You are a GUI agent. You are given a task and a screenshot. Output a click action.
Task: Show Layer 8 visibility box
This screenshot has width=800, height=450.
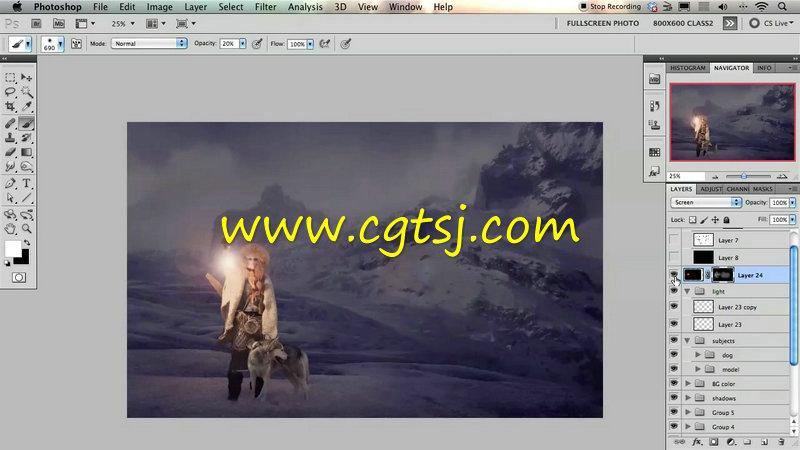pyautogui.click(x=674, y=257)
